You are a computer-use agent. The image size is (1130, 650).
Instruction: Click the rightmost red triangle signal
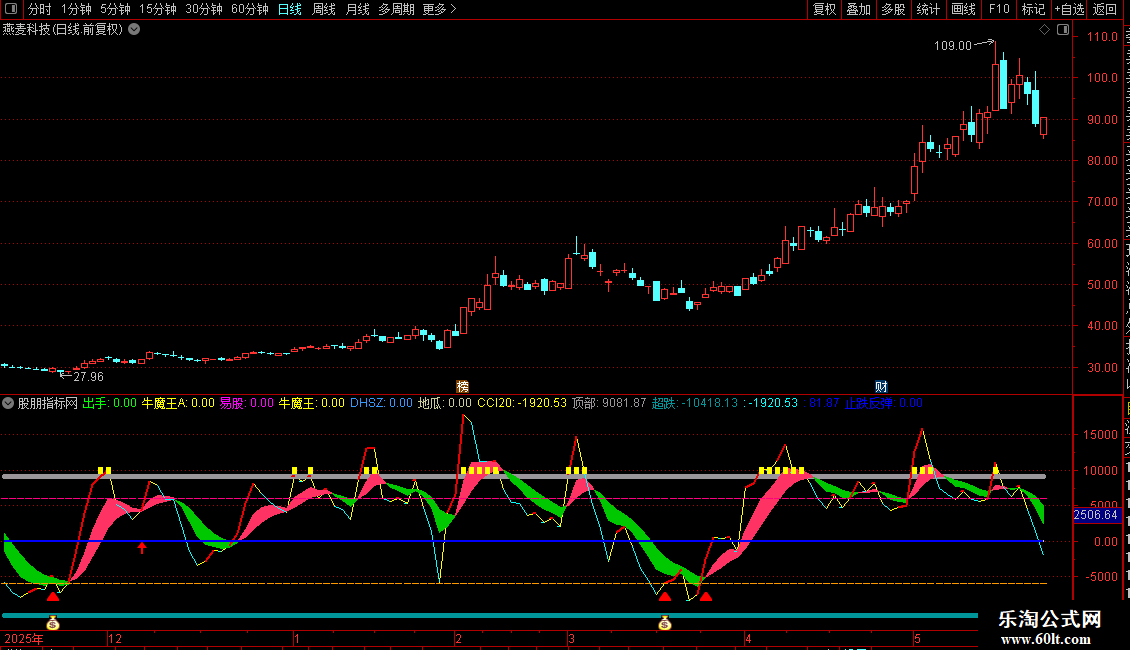tap(706, 596)
